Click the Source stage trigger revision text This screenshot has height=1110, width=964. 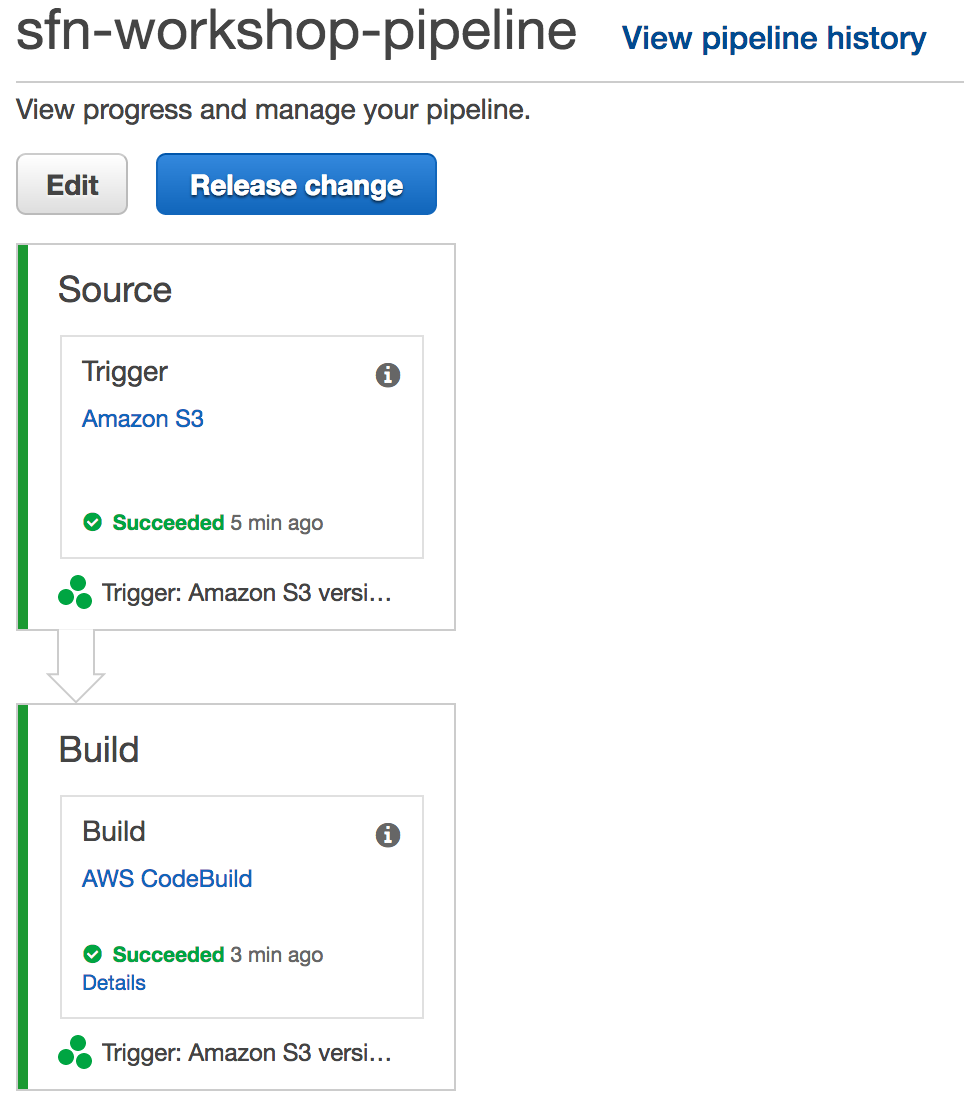pyautogui.click(x=246, y=593)
